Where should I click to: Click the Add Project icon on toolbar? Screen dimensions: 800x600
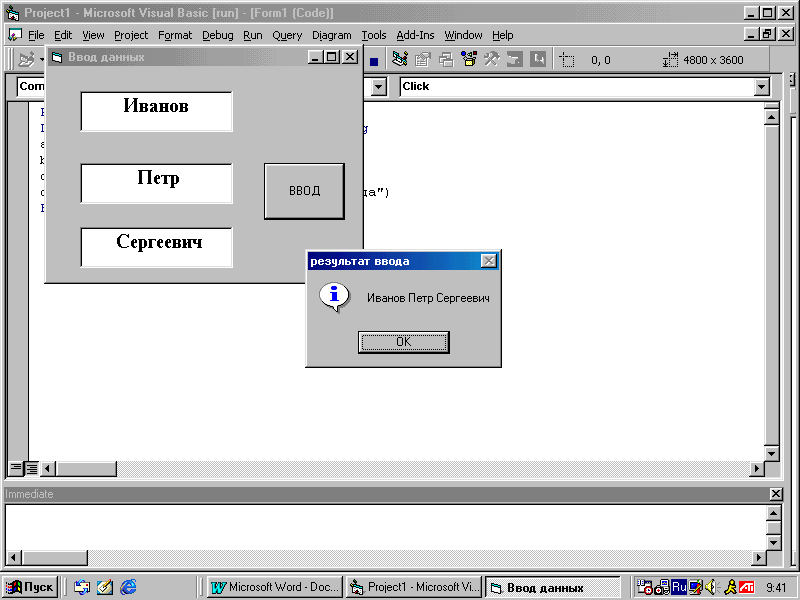coord(27,60)
